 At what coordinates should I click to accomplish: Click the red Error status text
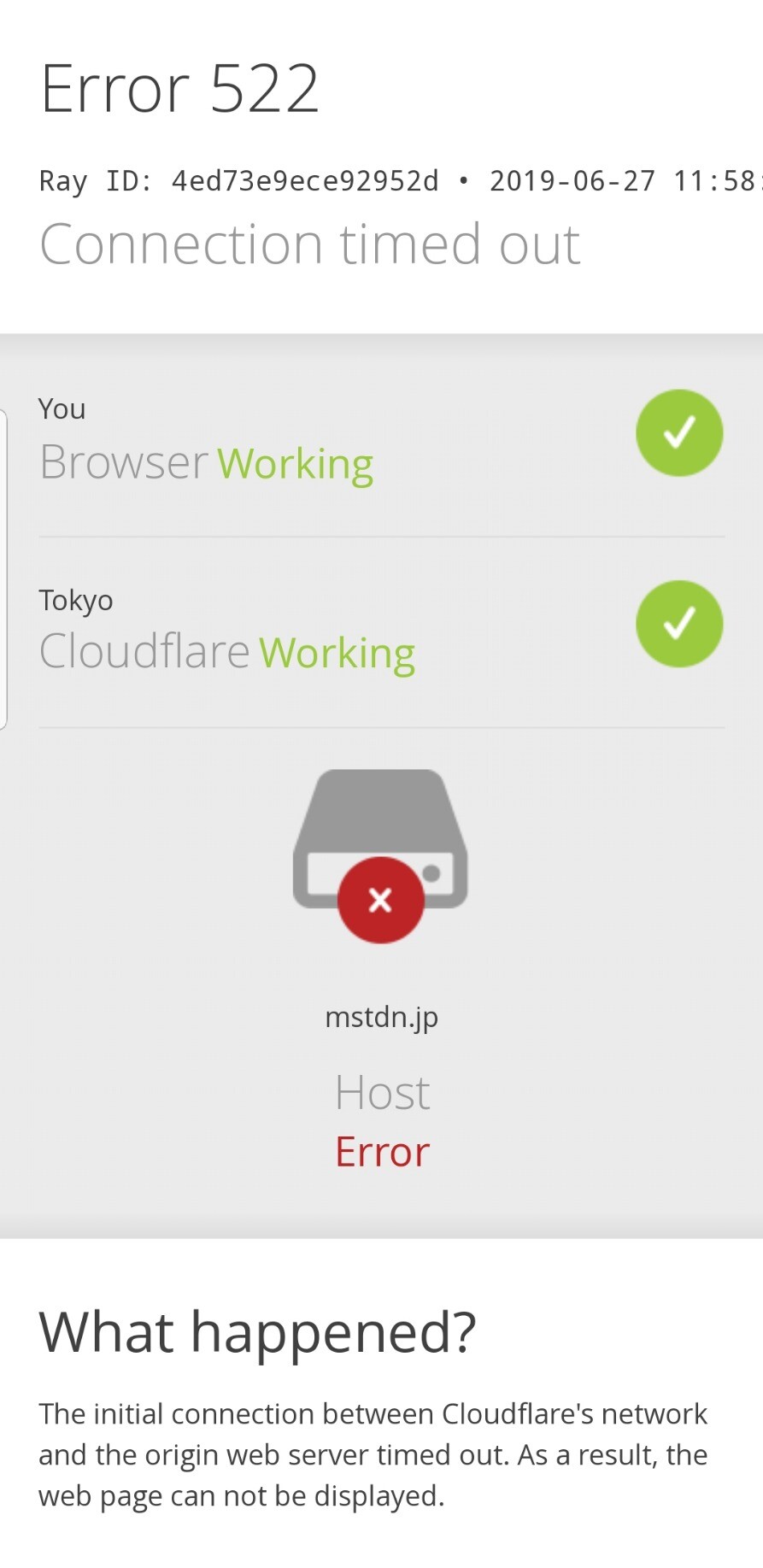(x=382, y=1152)
